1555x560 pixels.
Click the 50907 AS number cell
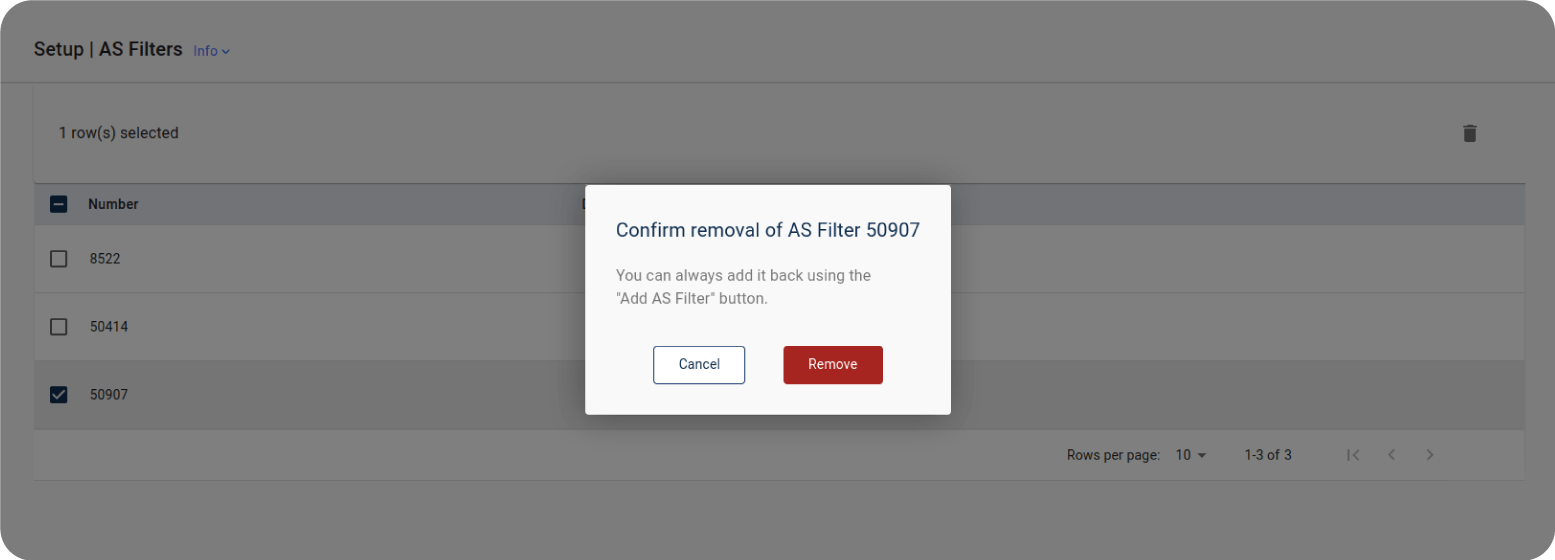[109, 395]
